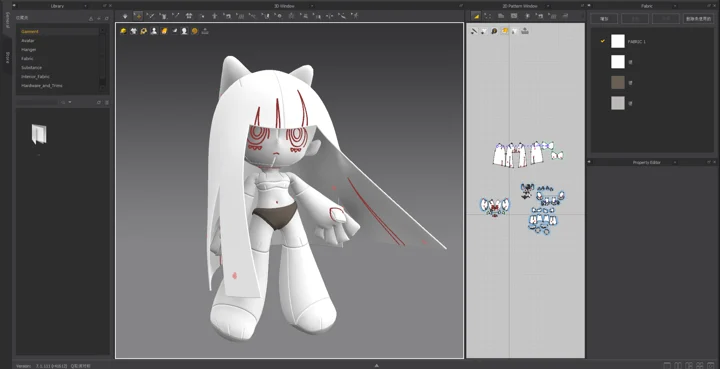Toggle white garment shirt icon in 3D viewport
Viewport: 720px width, 369px height.
tap(134, 31)
